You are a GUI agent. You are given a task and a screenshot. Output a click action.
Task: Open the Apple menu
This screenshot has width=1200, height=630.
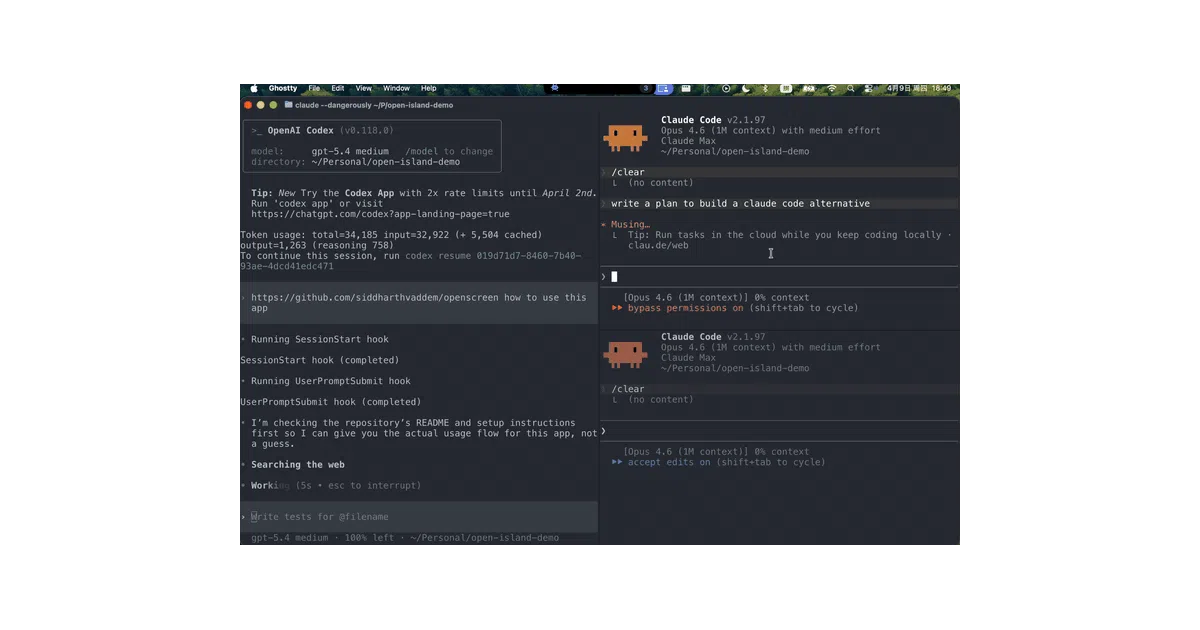(253, 88)
